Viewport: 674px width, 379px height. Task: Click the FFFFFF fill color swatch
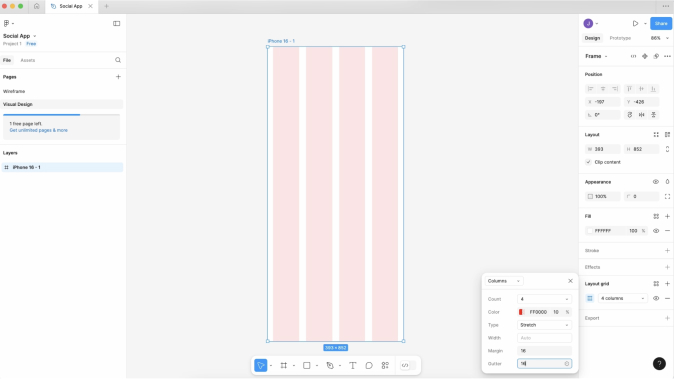[590, 231]
